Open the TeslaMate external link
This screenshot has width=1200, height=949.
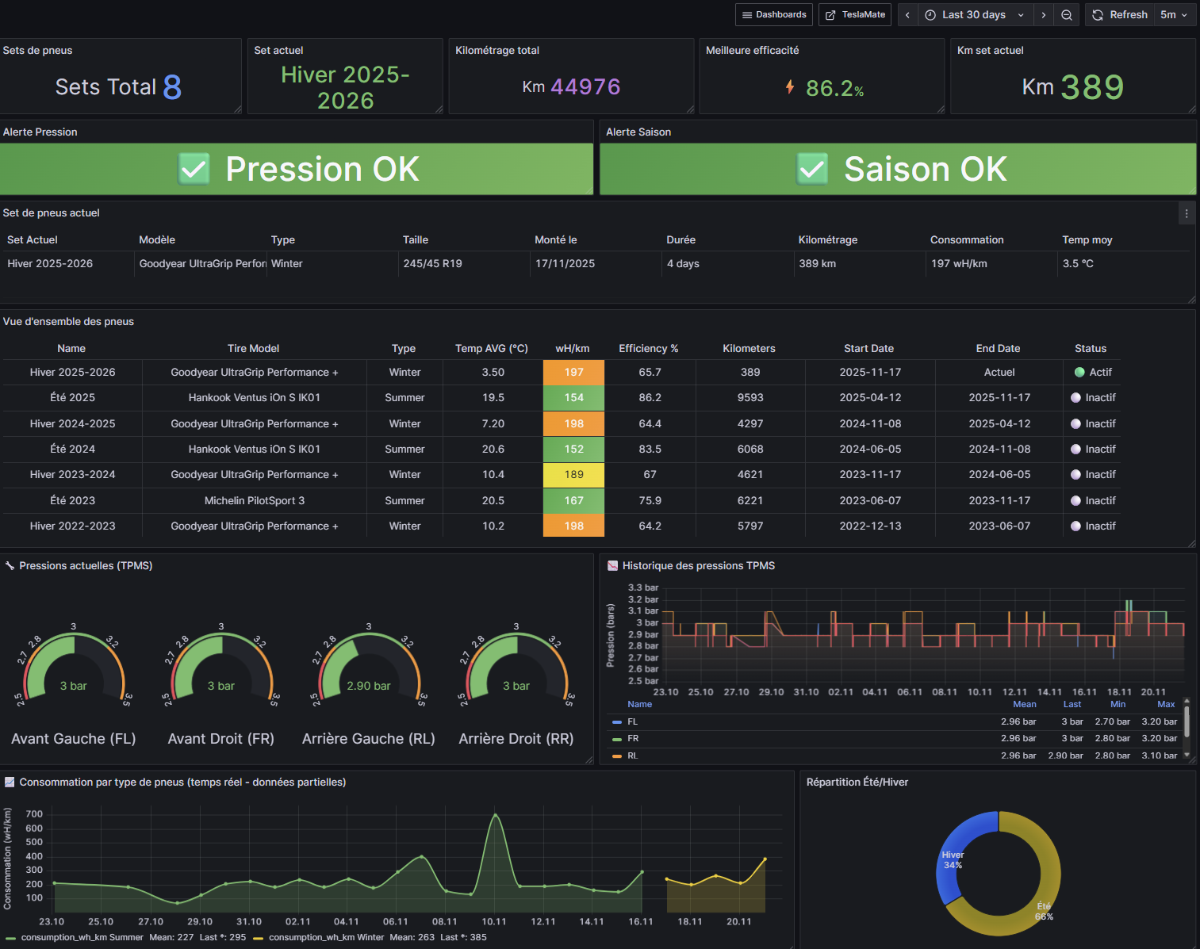pyautogui.click(x=855, y=15)
